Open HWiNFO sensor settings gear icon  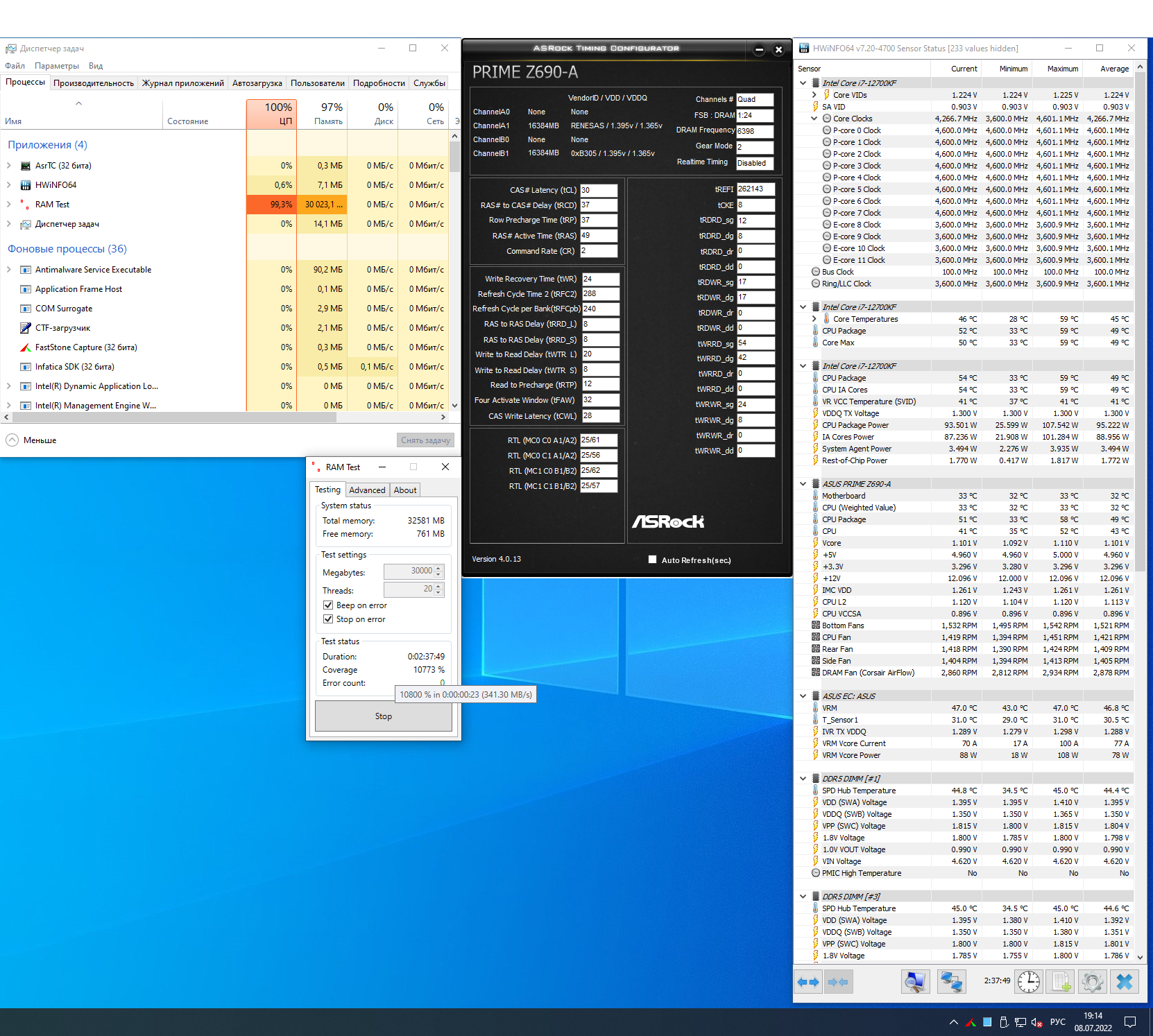click(1092, 981)
